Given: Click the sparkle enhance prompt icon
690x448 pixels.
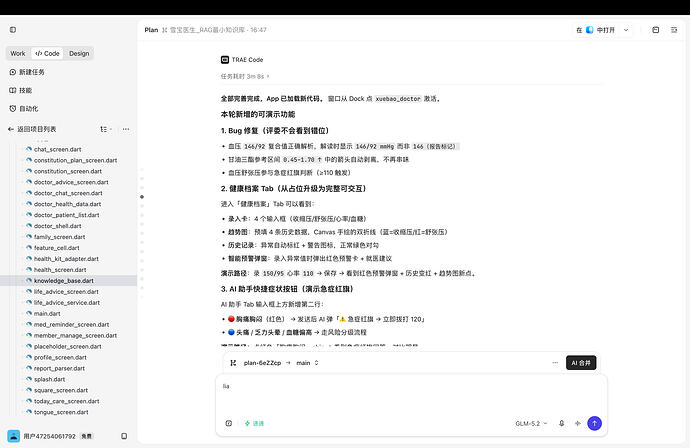Looking at the screenshot, I should click(578, 423).
